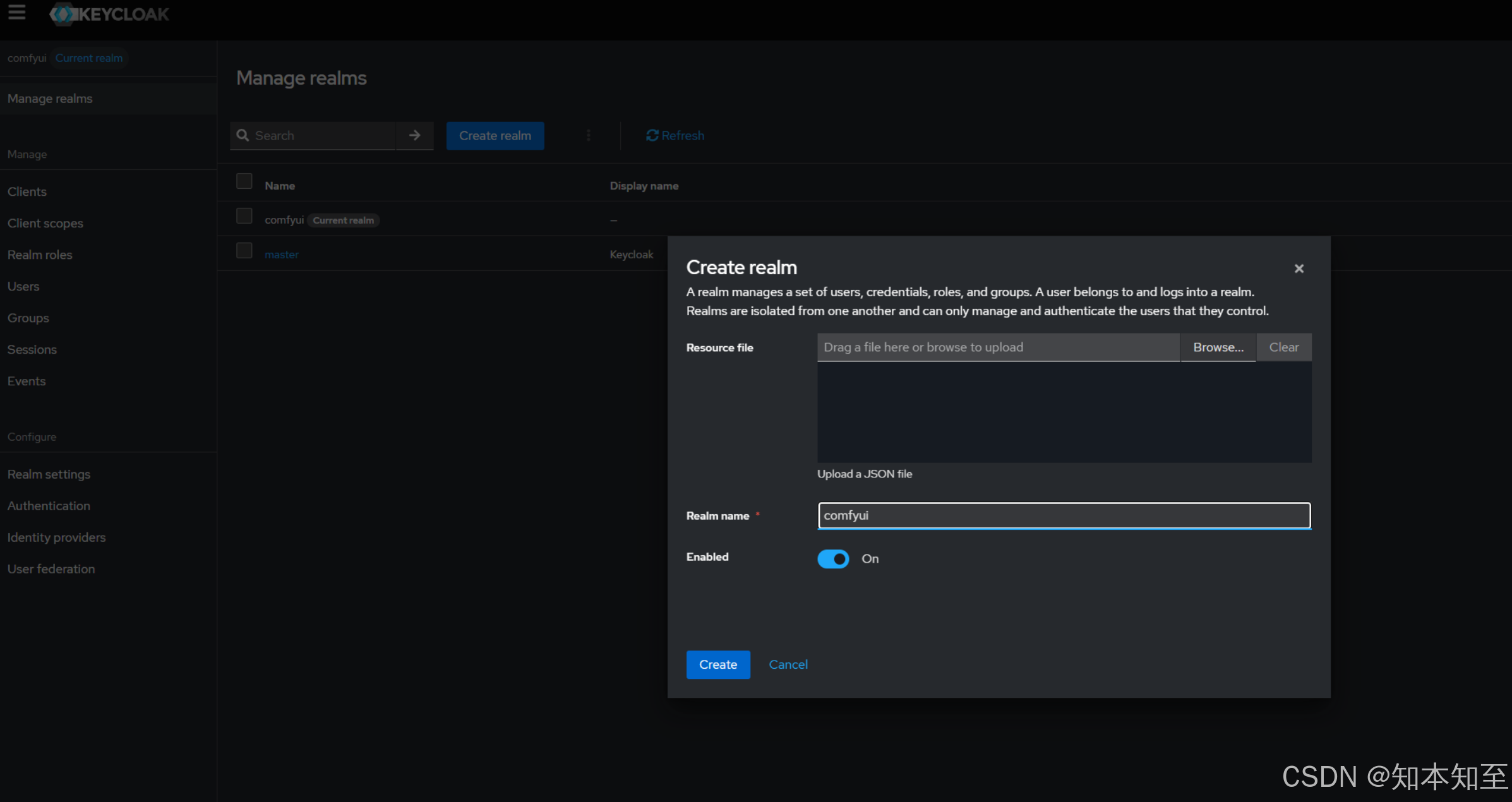Check the select-all realms checkbox
The height and width of the screenshot is (802, 1512).
click(244, 181)
